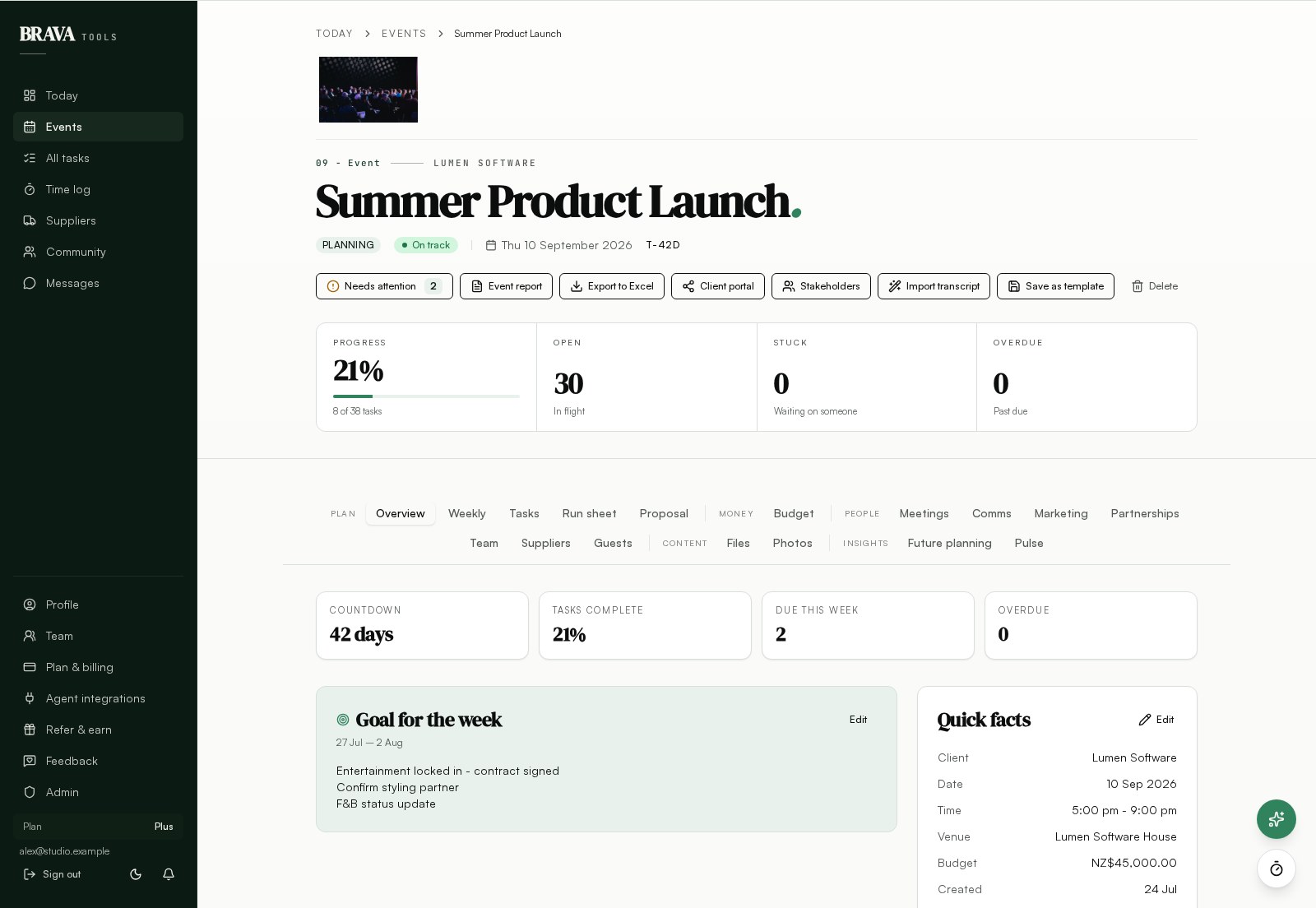This screenshot has width=1316, height=908.
Task: Export event to Excel
Action: [x=612, y=286]
